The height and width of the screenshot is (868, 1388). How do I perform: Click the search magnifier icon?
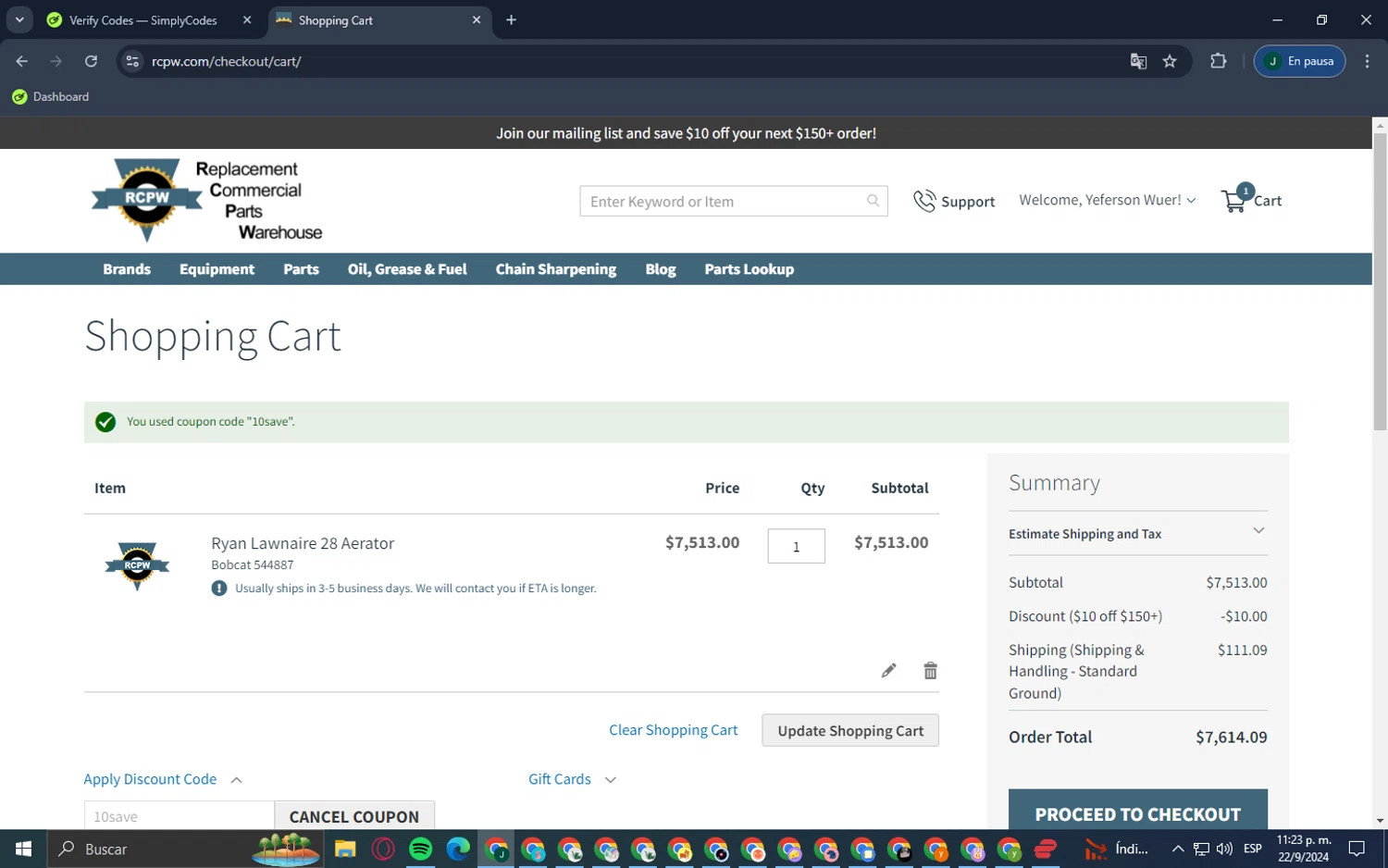873,201
